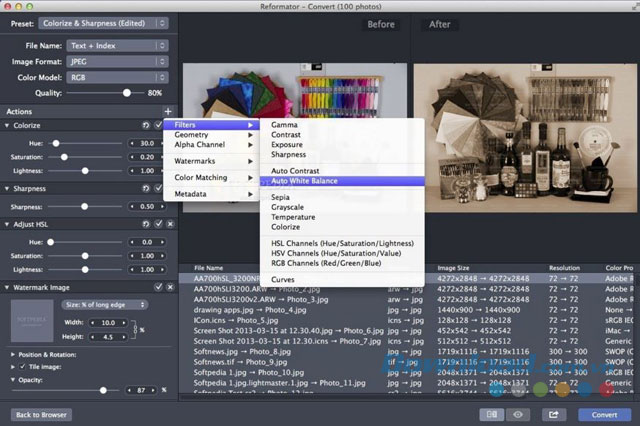The height and width of the screenshot is (426, 640).
Task: Click the Back to Browser button
Action: [x=41, y=414]
